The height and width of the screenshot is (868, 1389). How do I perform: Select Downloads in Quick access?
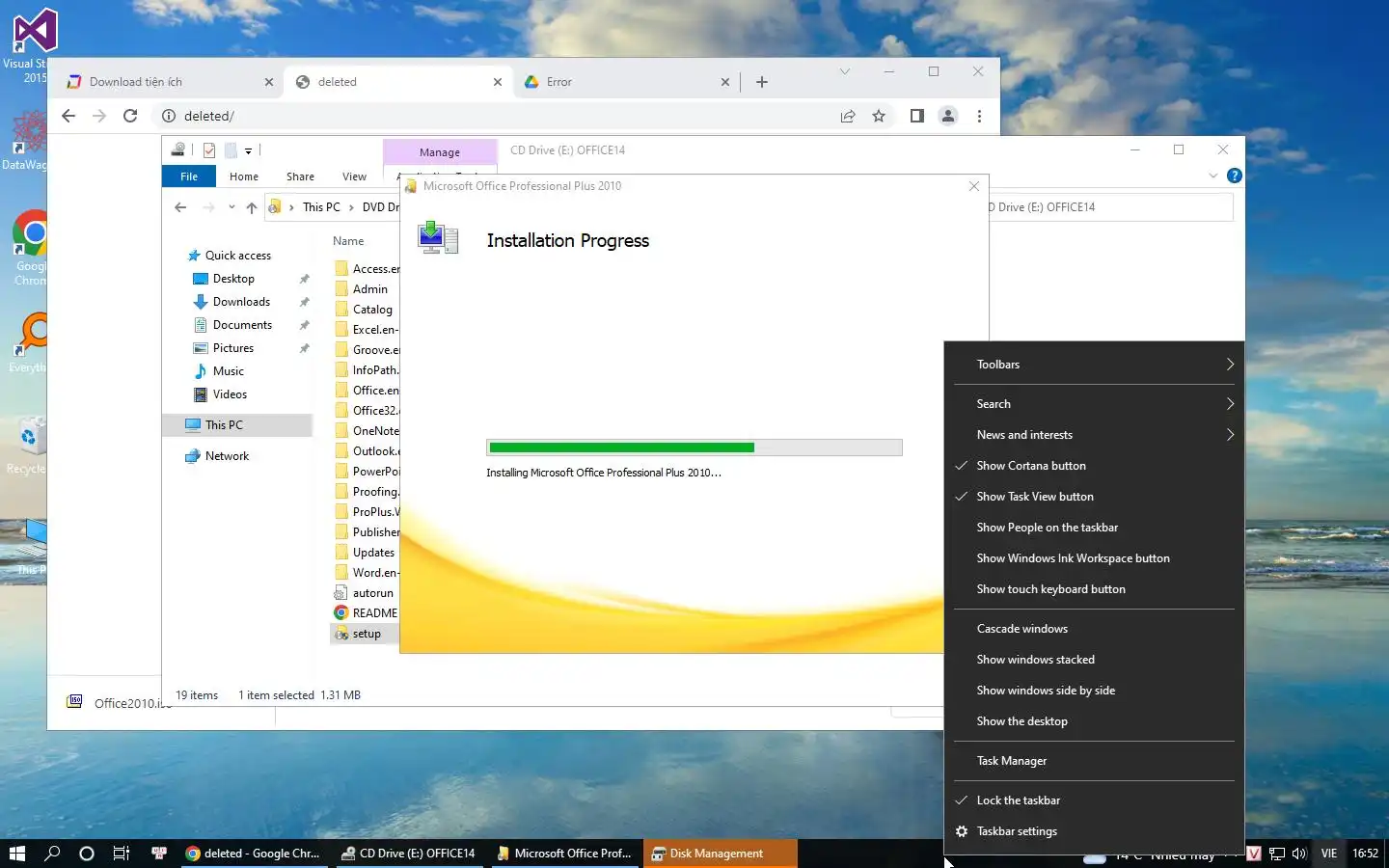tap(241, 302)
